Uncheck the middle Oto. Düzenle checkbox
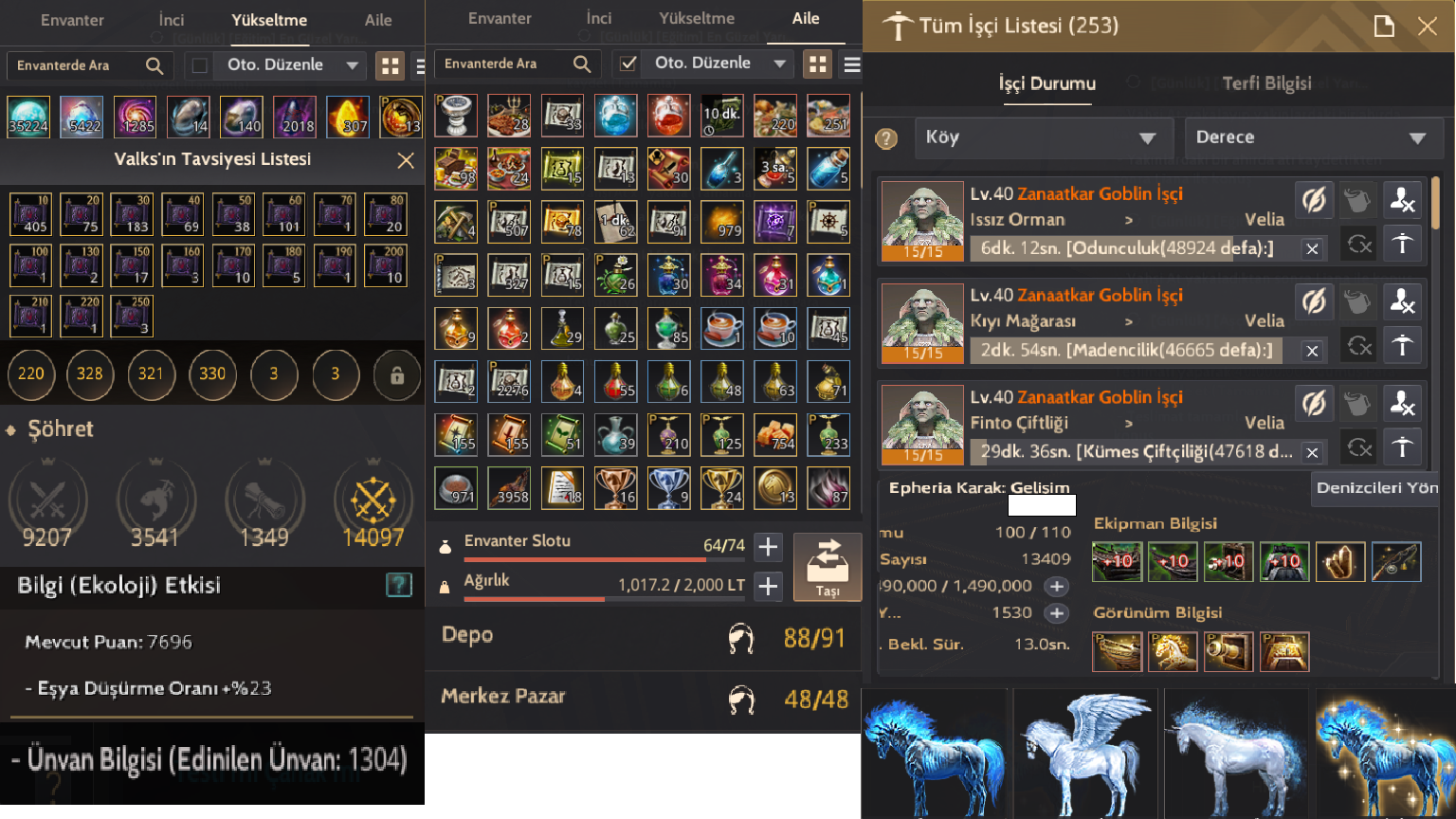 point(628,64)
